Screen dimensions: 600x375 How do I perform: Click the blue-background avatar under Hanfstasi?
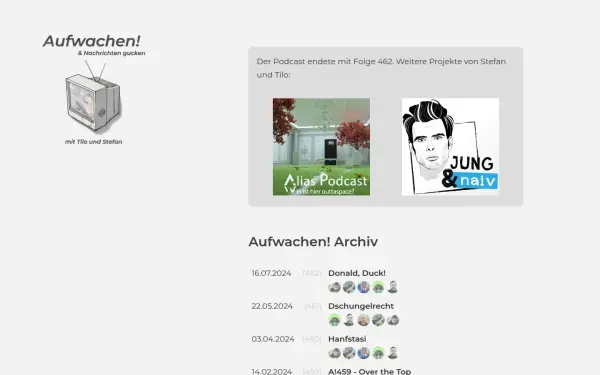[364, 353]
